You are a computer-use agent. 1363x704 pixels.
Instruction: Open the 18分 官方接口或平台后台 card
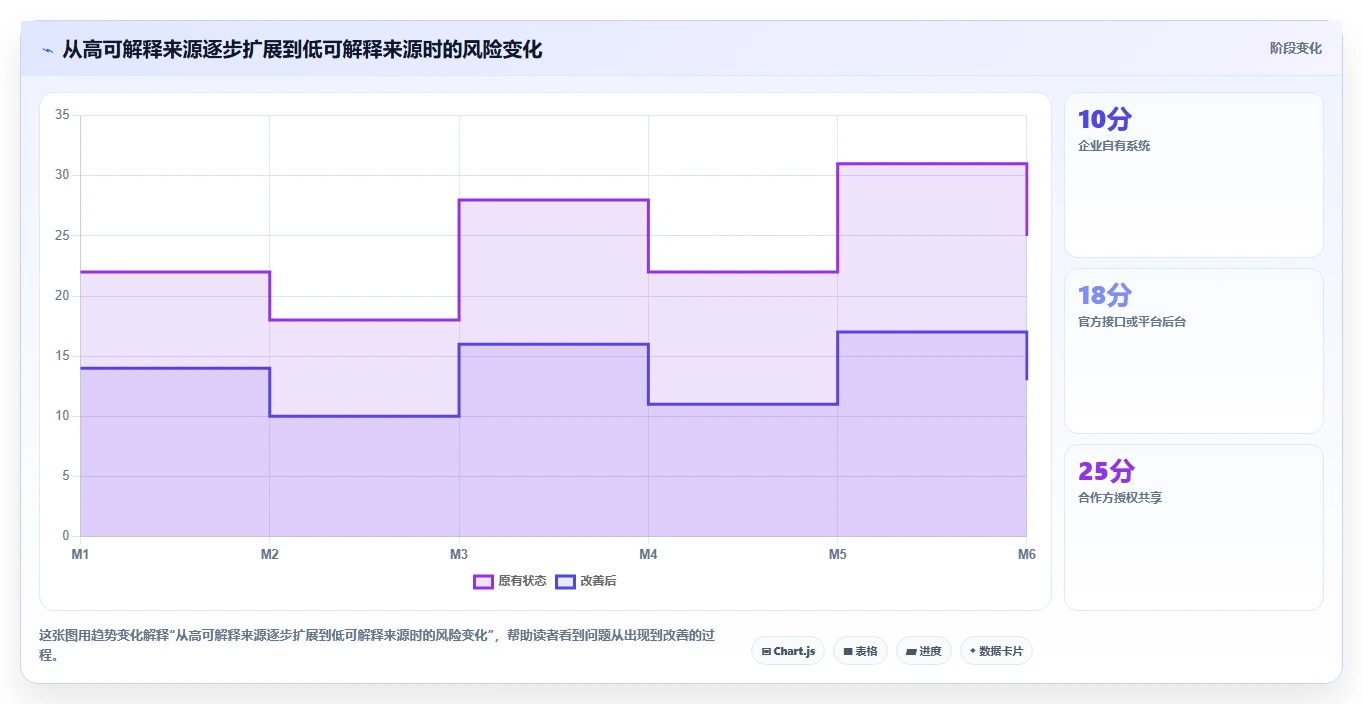coord(1194,351)
